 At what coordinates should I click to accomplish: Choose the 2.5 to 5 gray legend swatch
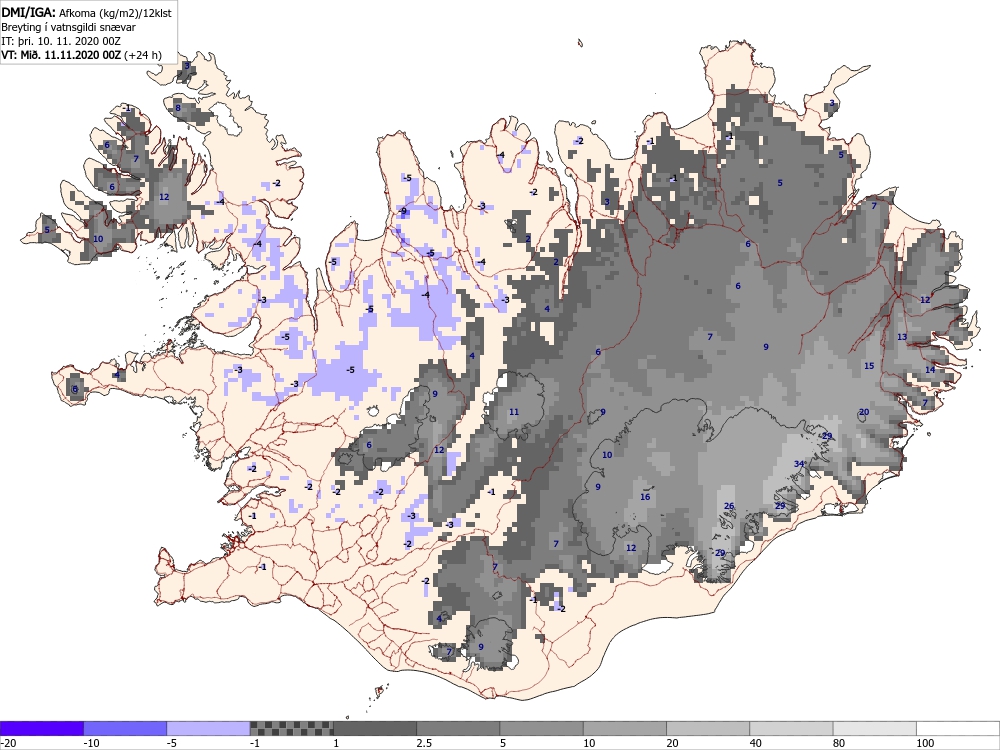(458, 728)
